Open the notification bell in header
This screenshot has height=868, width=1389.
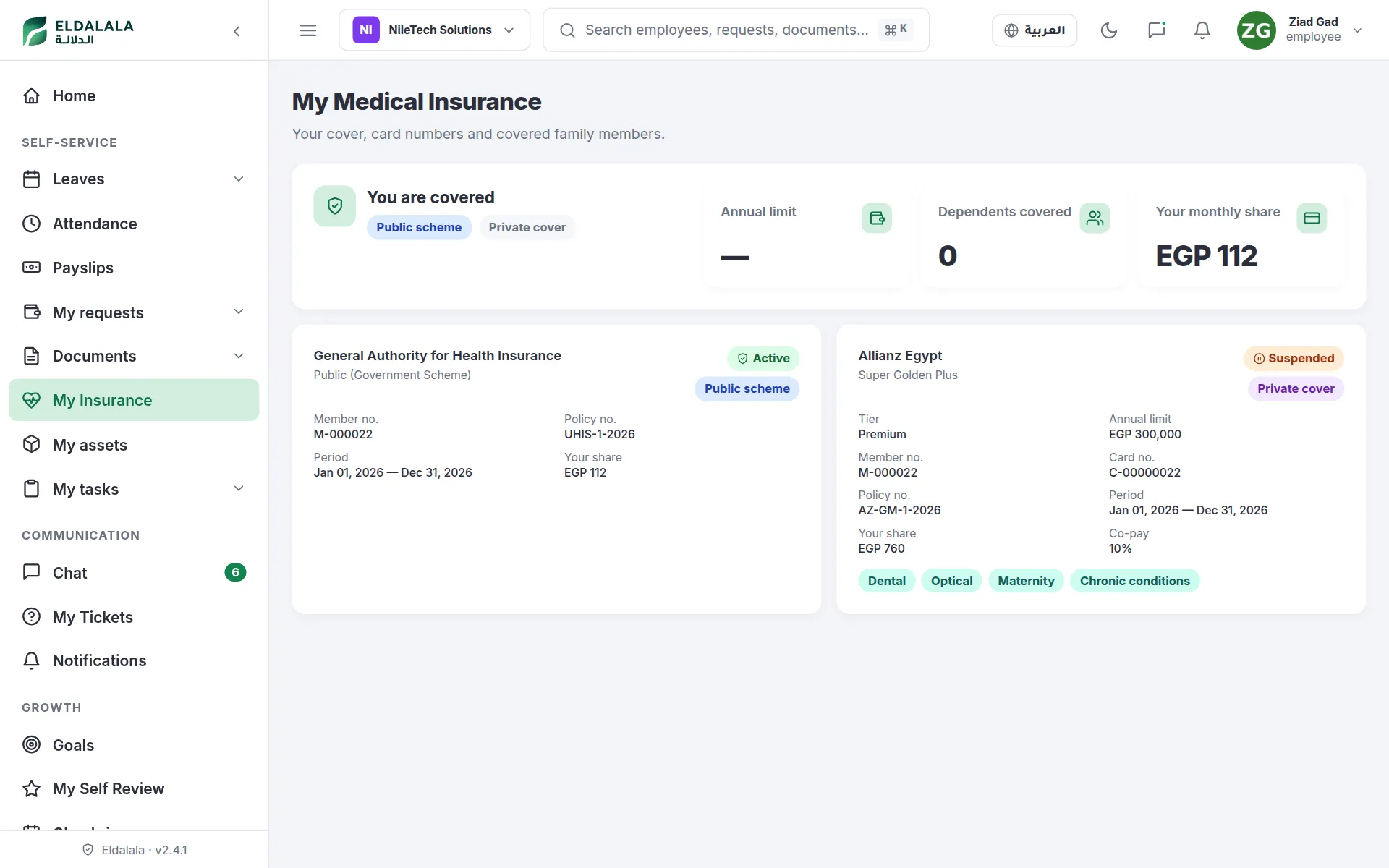(1202, 30)
